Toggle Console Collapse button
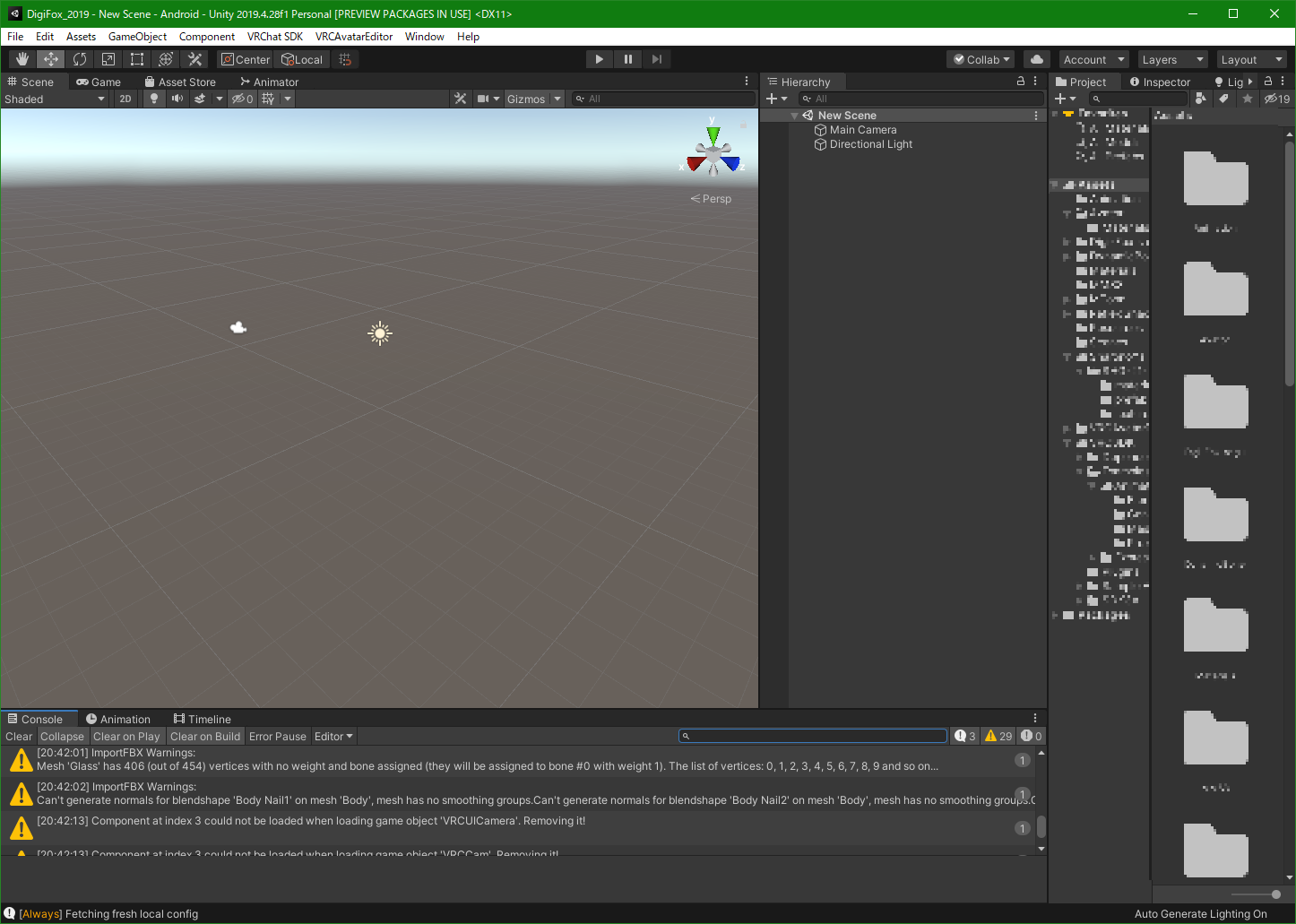Screen dimensions: 1296x924 (x=62, y=736)
